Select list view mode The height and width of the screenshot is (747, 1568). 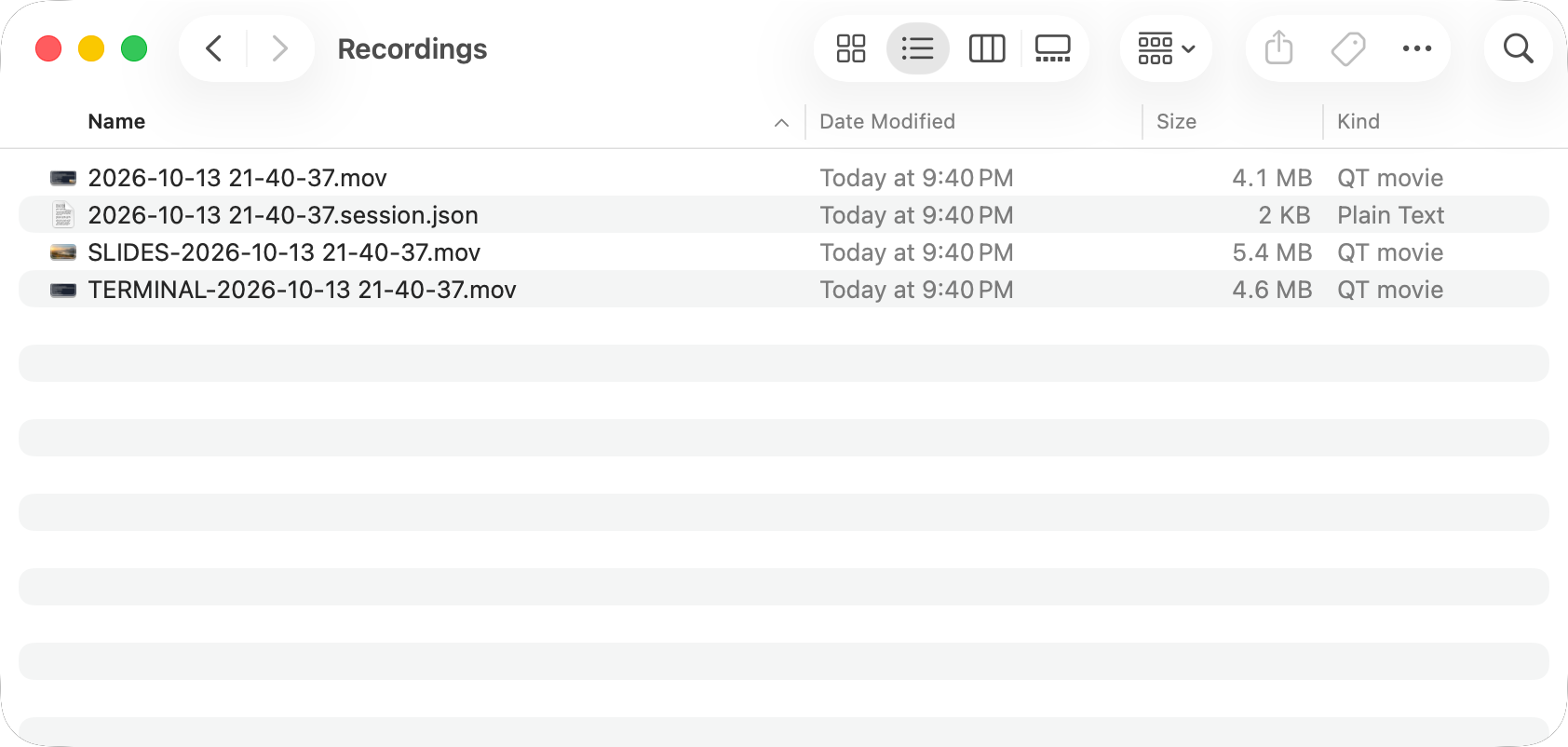point(918,48)
